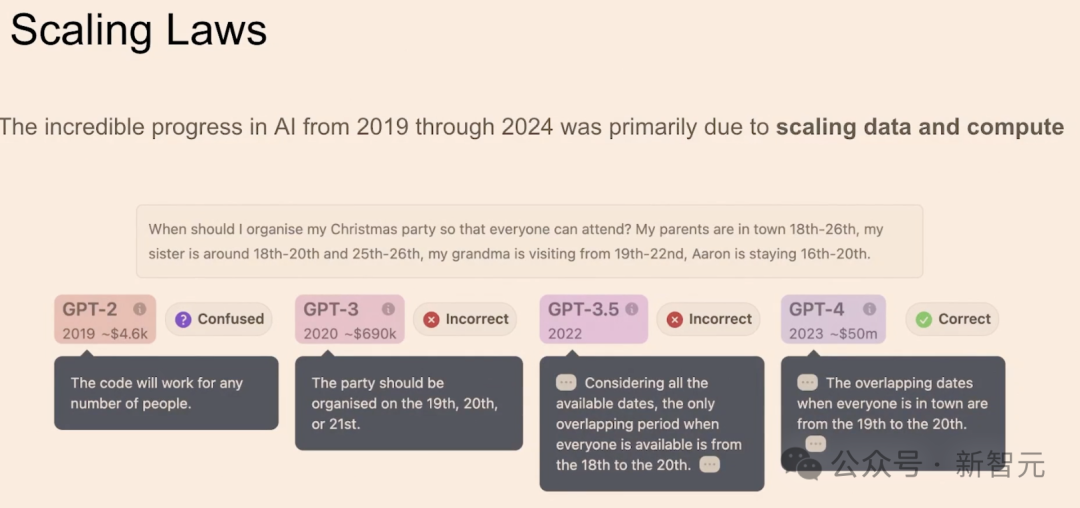Click the GPT-2 answer tooltip bubble
The height and width of the screenshot is (508, 1080).
(166, 393)
